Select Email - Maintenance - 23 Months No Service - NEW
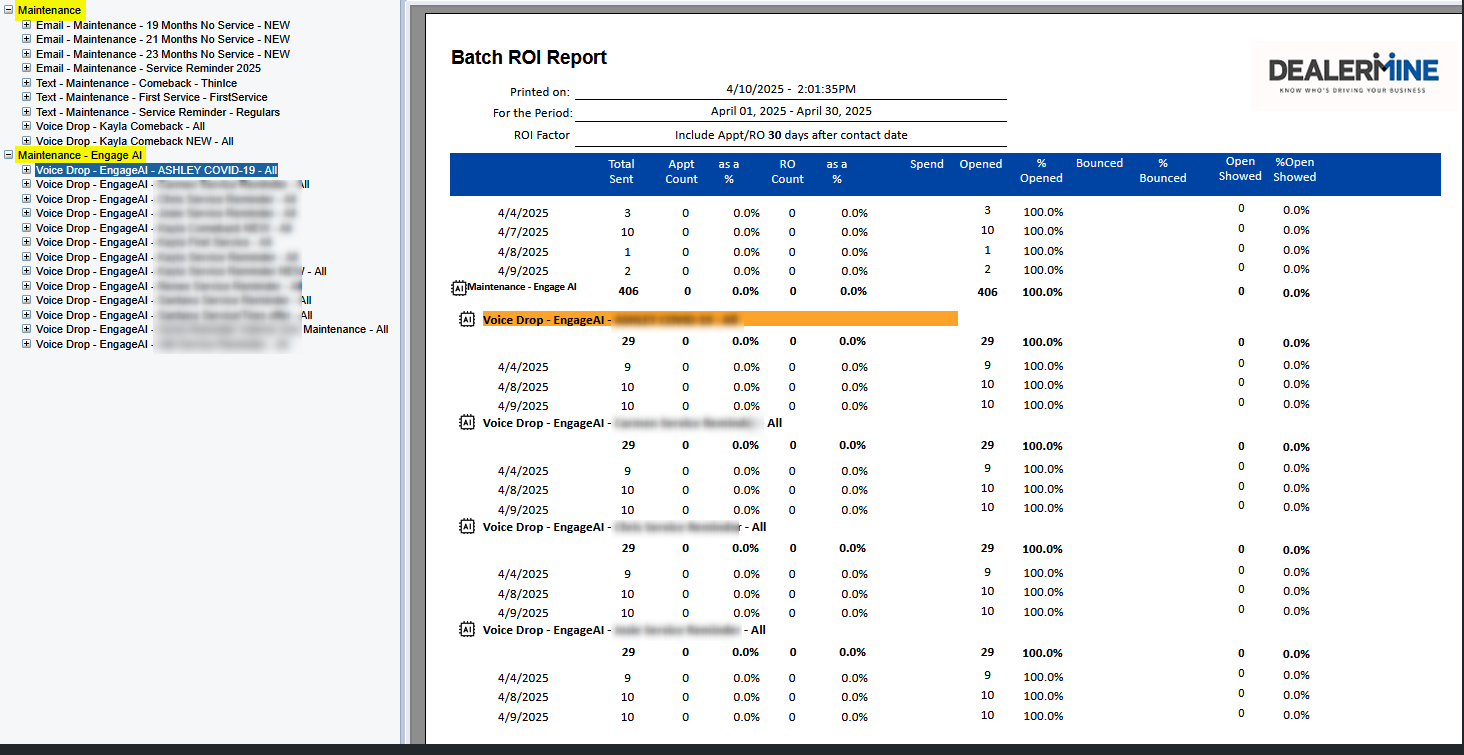 click(x=163, y=54)
